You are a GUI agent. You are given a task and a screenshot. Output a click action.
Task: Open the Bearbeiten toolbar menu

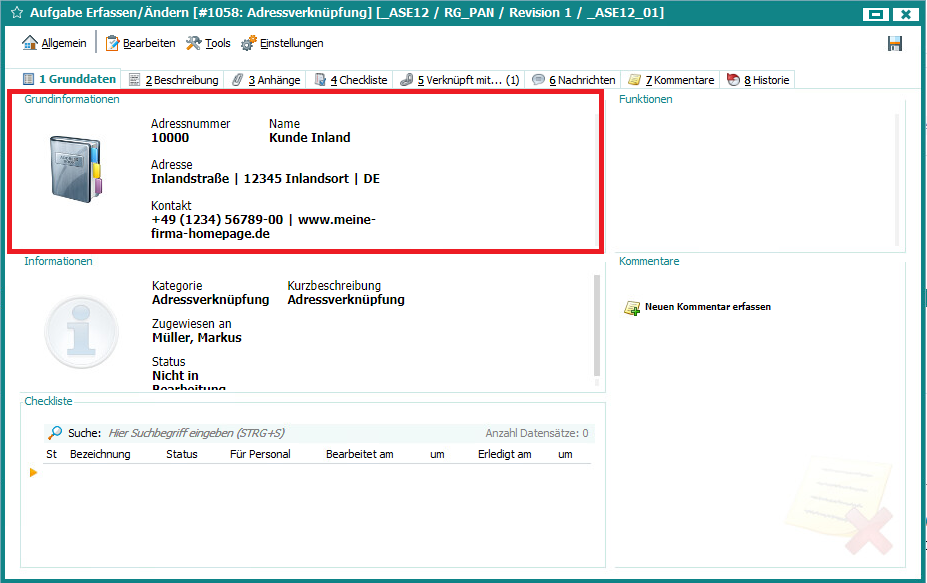(x=140, y=44)
